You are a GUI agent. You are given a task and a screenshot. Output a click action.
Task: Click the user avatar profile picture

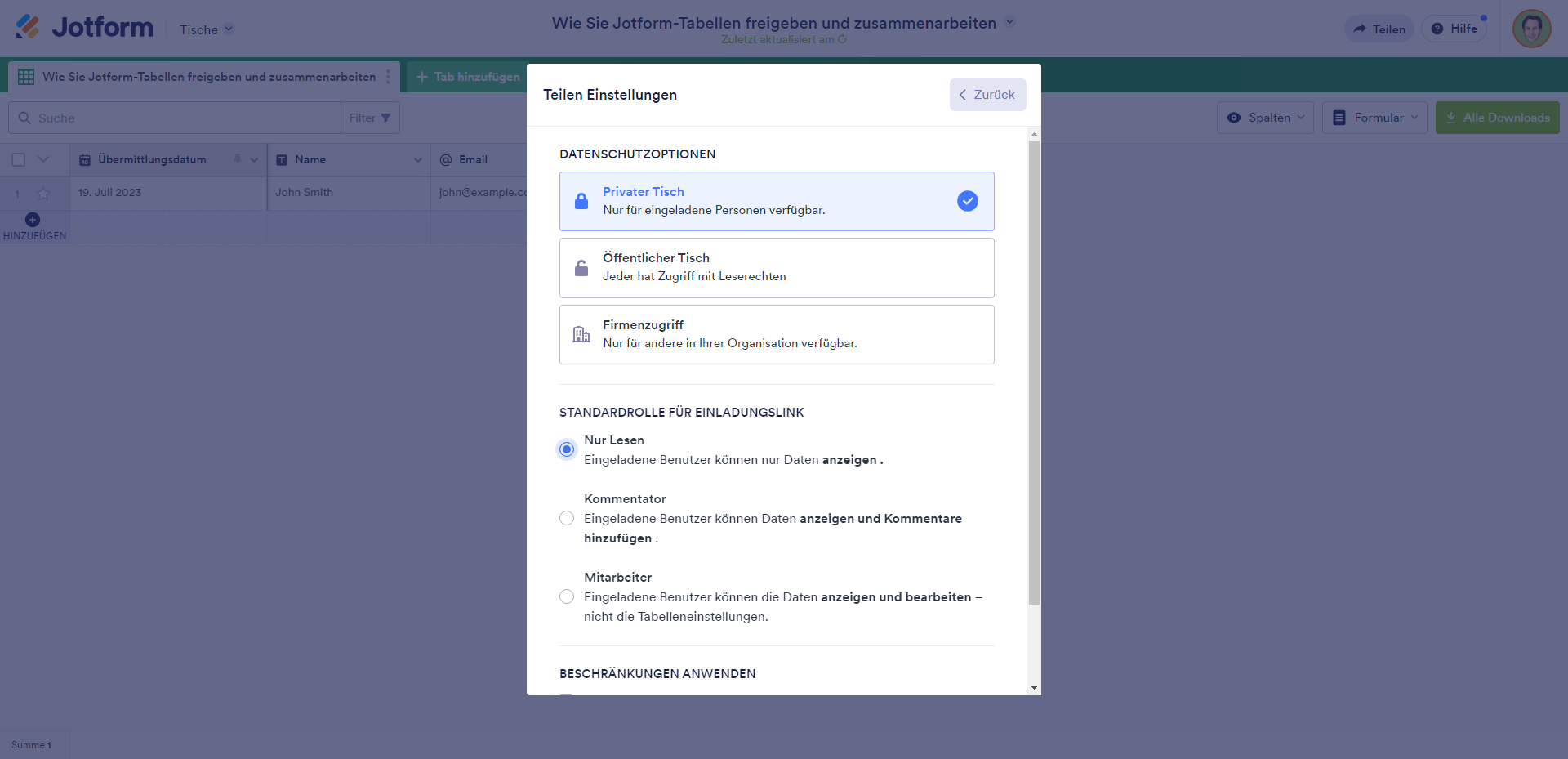coord(1531,29)
